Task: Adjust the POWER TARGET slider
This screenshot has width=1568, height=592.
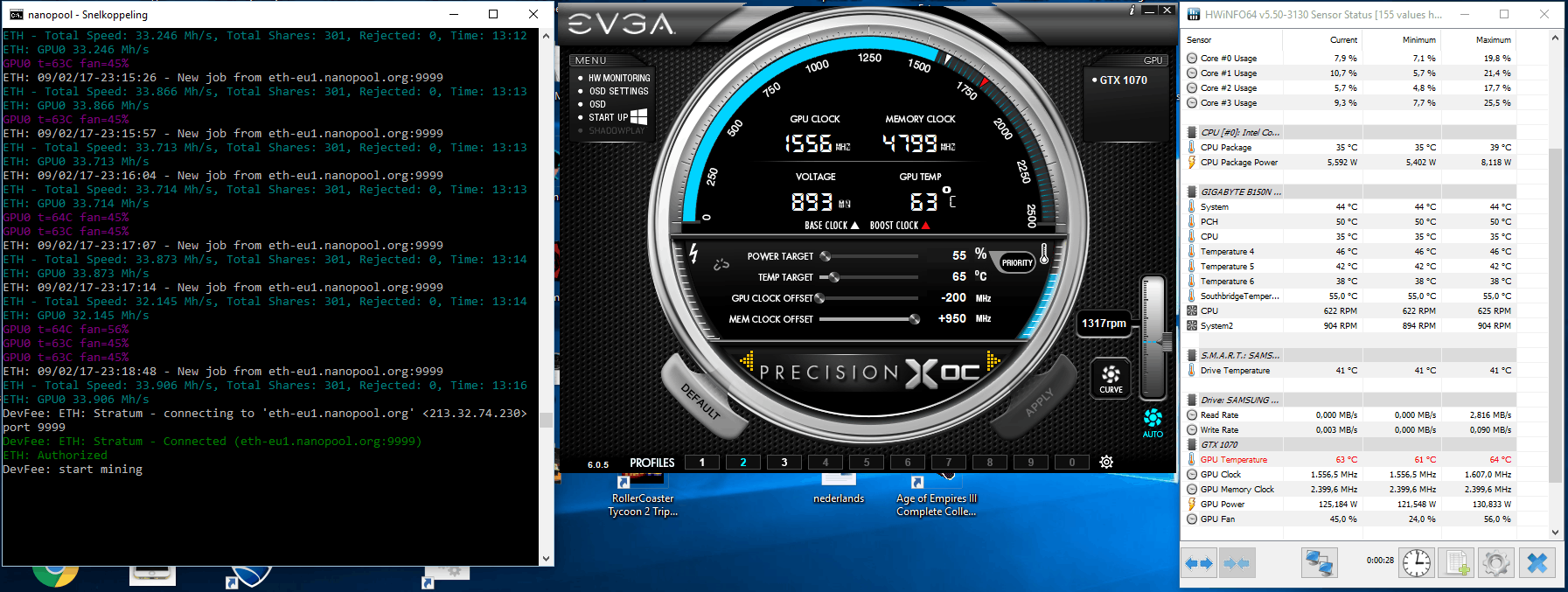Action: 868,256
